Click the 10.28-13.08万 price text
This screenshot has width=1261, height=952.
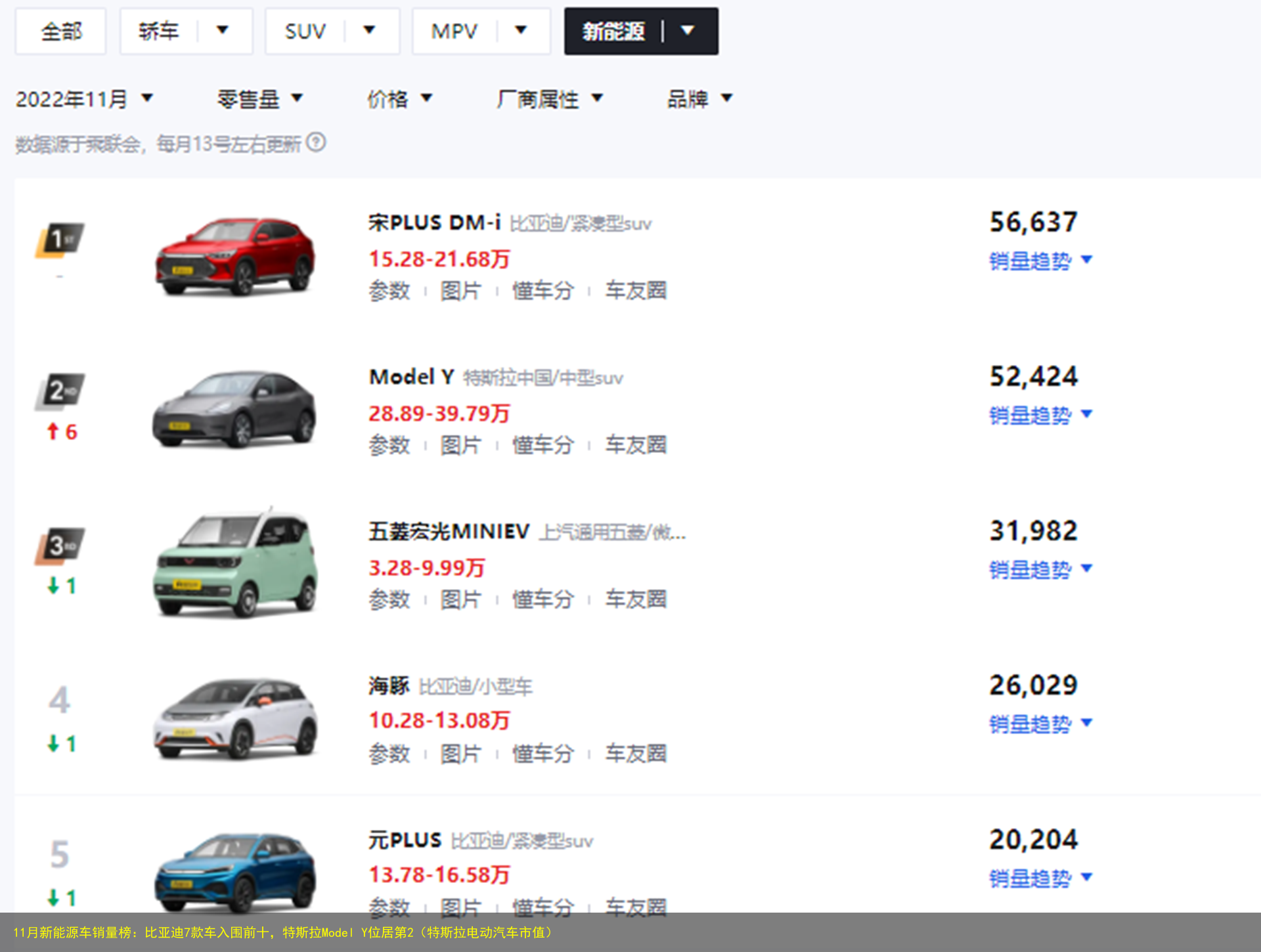click(x=439, y=720)
